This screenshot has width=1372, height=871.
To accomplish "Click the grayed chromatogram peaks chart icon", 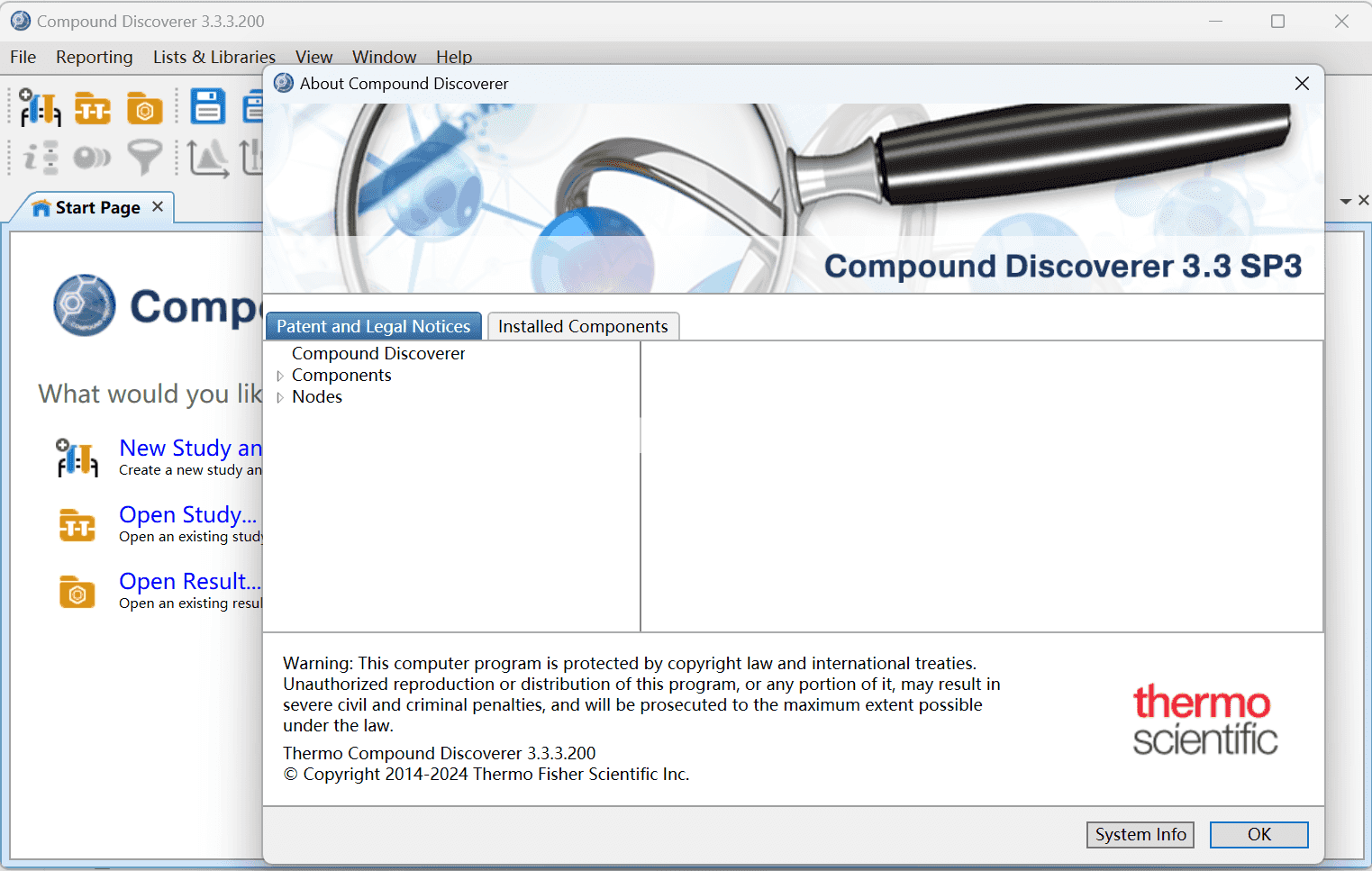I will tap(208, 158).
